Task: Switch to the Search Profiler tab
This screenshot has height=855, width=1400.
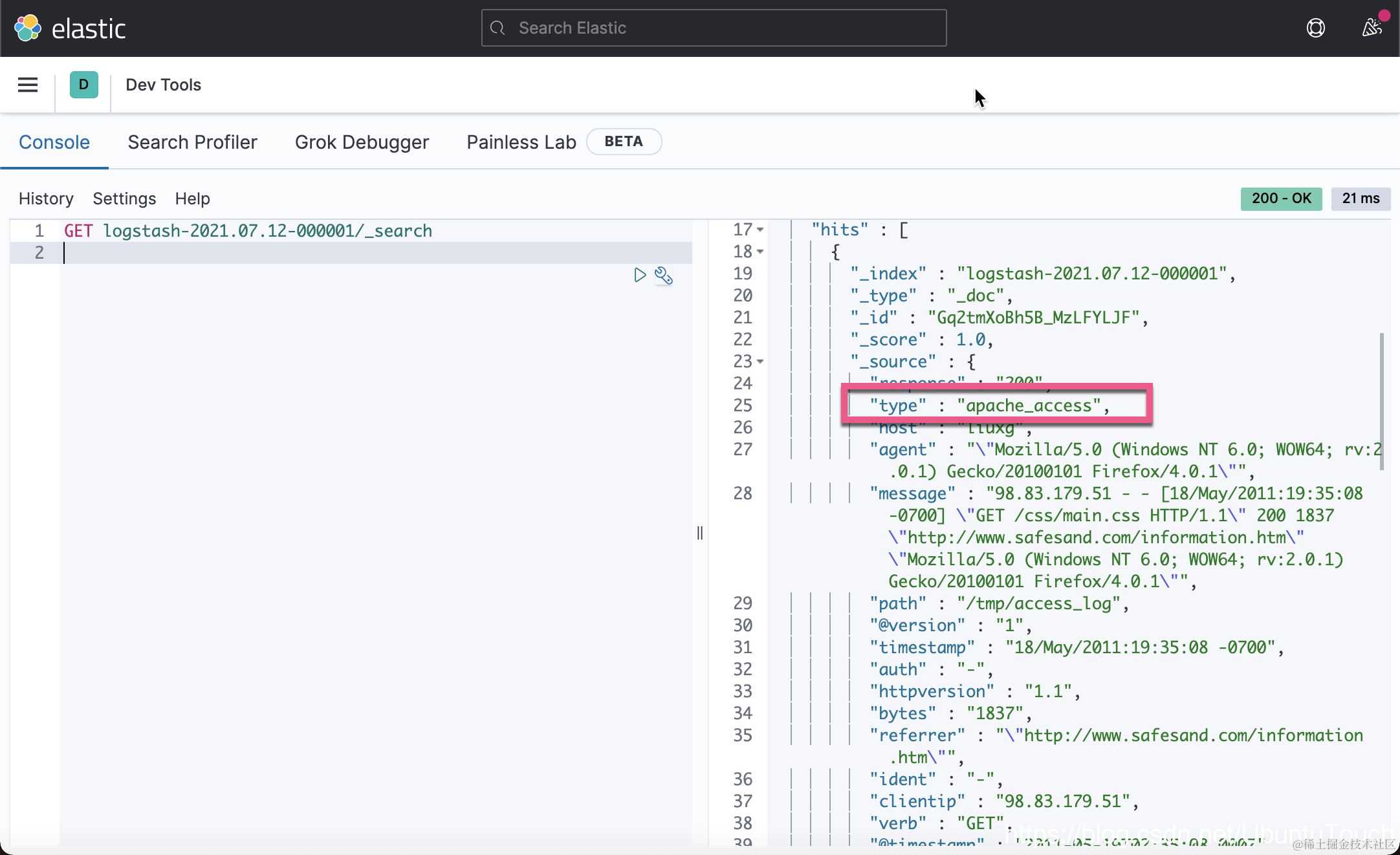Action: [x=192, y=142]
